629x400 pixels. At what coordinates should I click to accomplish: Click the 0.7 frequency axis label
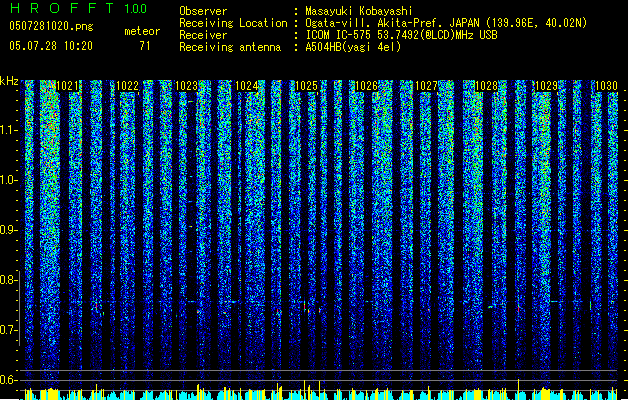pyautogui.click(x=9, y=330)
